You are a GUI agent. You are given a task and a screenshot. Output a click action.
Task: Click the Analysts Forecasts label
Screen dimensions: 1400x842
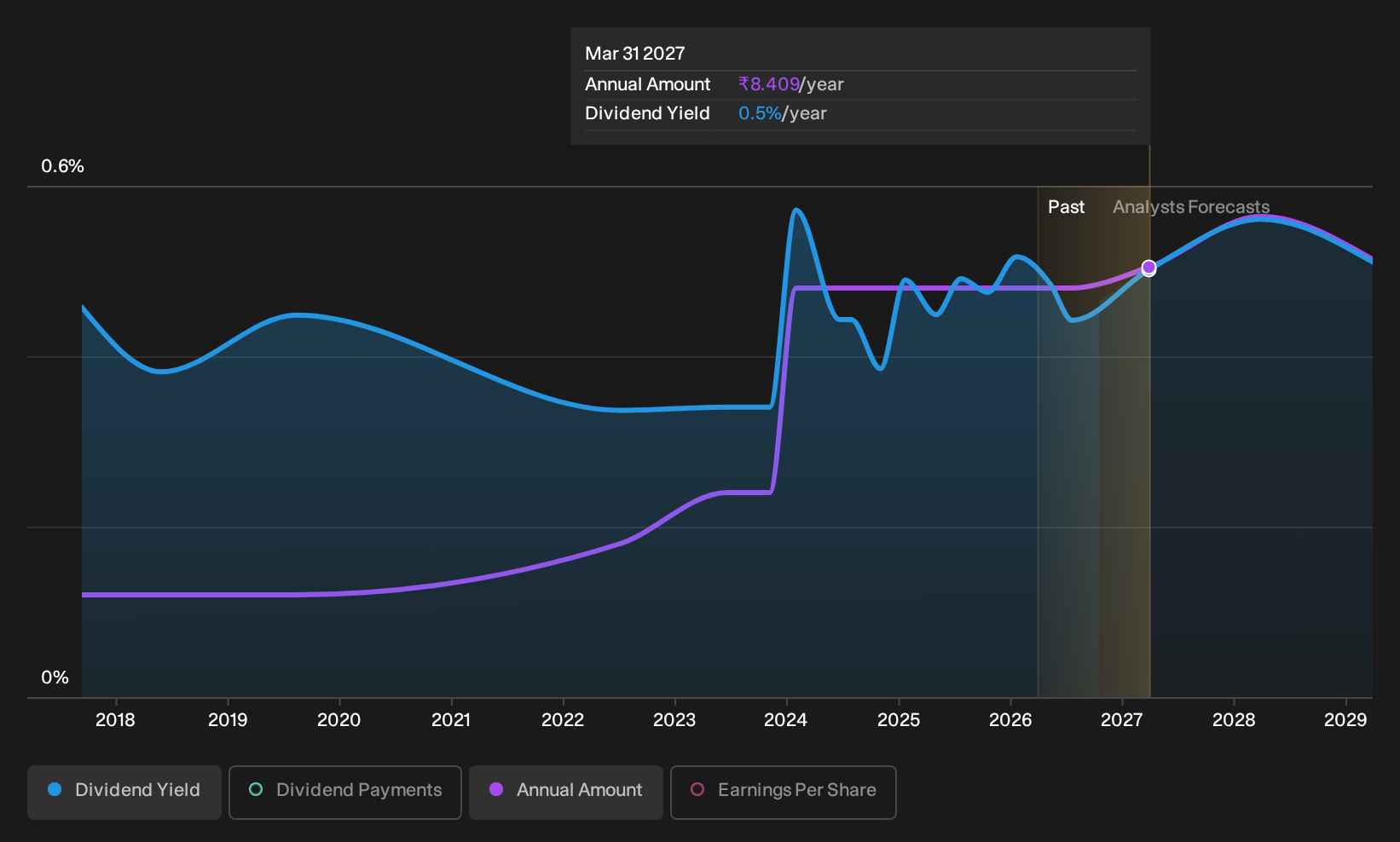point(1191,207)
